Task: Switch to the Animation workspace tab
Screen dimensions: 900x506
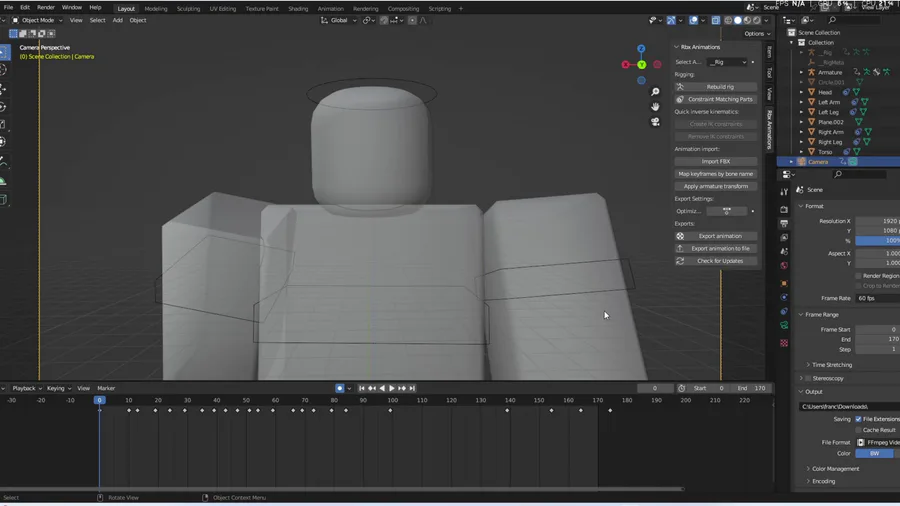Action: click(x=331, y=9)
